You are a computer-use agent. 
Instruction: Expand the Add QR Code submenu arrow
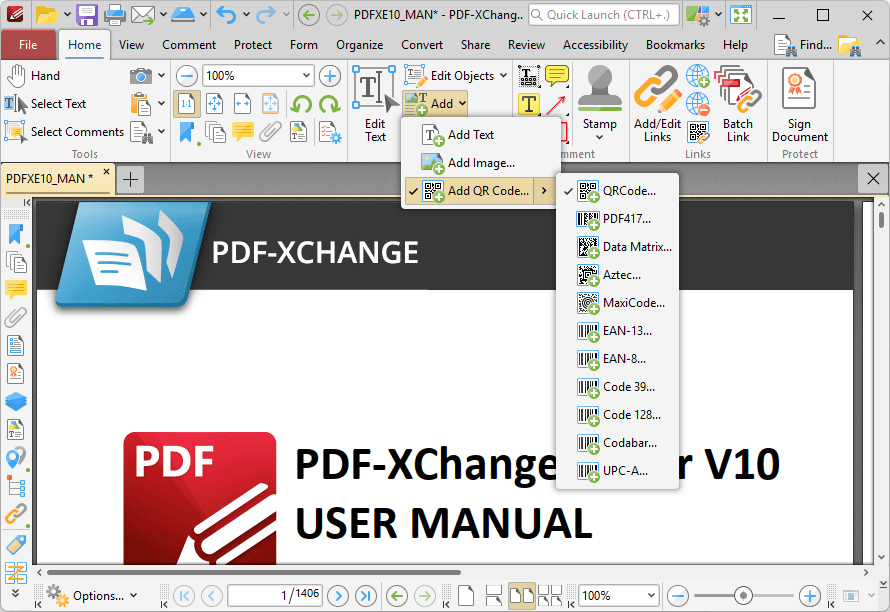pos(544,191)
